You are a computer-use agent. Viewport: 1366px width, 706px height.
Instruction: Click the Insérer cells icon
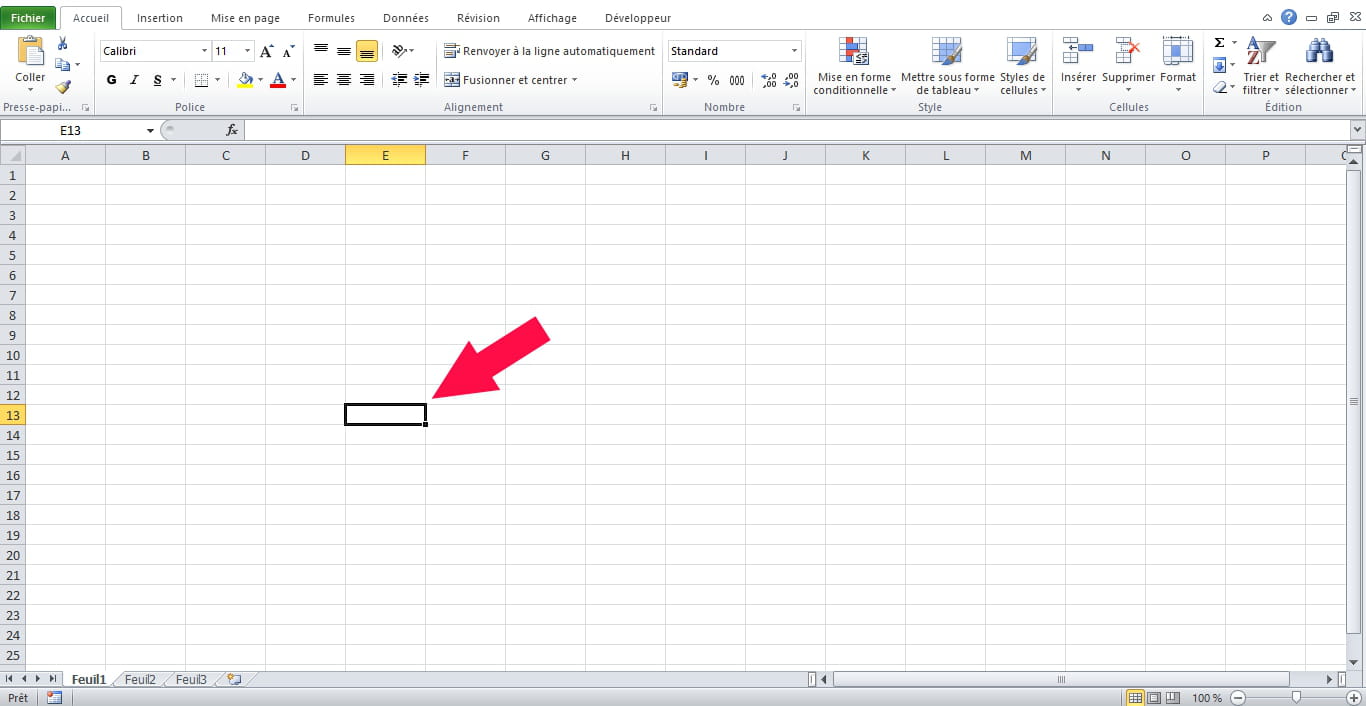[x=1078, y=51]
